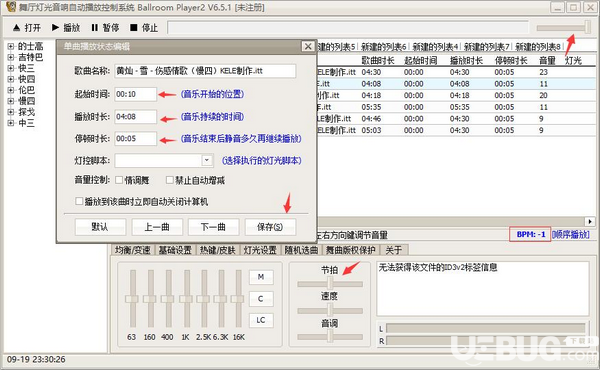Select the playlist row with duration 04:46
Viewport: 600px width, 370px height.
coord(457,119)
